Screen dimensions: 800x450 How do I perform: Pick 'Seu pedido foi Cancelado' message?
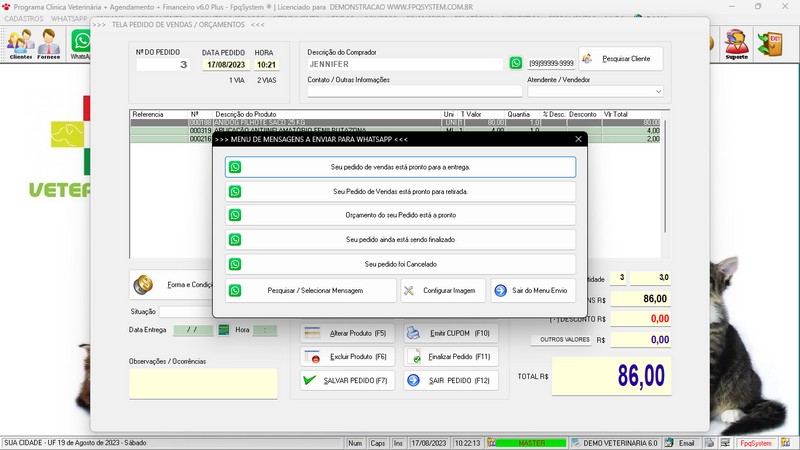[x=400, y=264]
